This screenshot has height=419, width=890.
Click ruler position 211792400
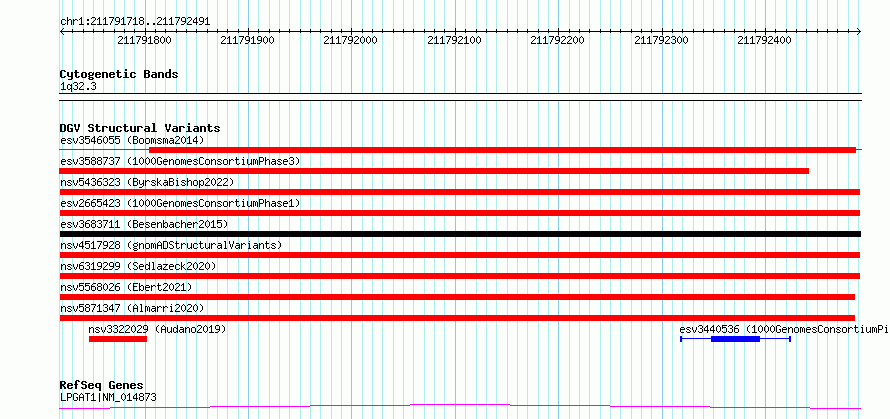click(765, 40)
